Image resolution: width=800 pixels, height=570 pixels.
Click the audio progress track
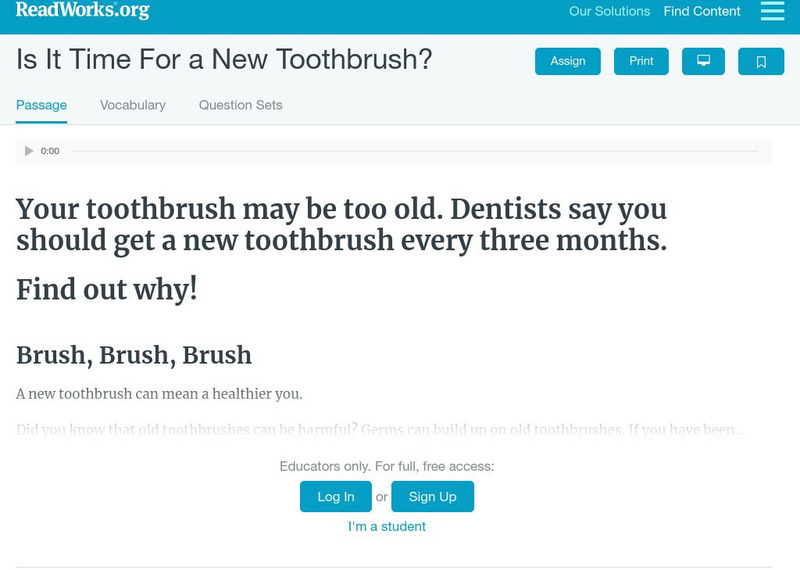415,151
